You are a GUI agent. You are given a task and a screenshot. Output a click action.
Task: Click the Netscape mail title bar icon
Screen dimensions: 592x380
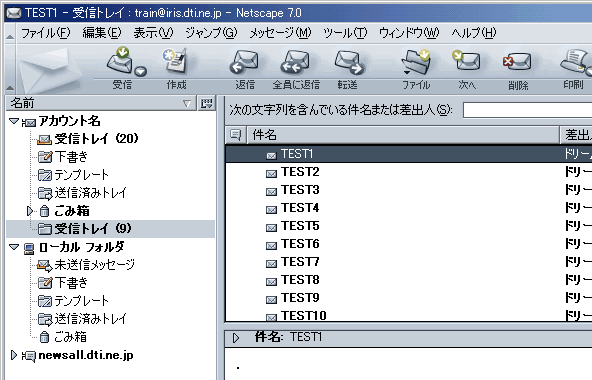coord(14,13)
